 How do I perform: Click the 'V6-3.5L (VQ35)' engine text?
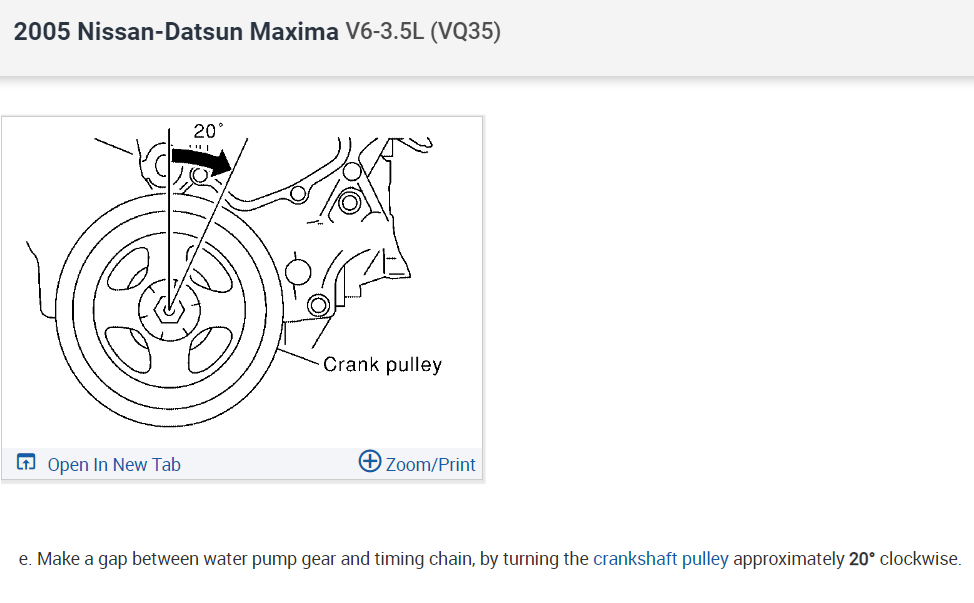point(423,32)
